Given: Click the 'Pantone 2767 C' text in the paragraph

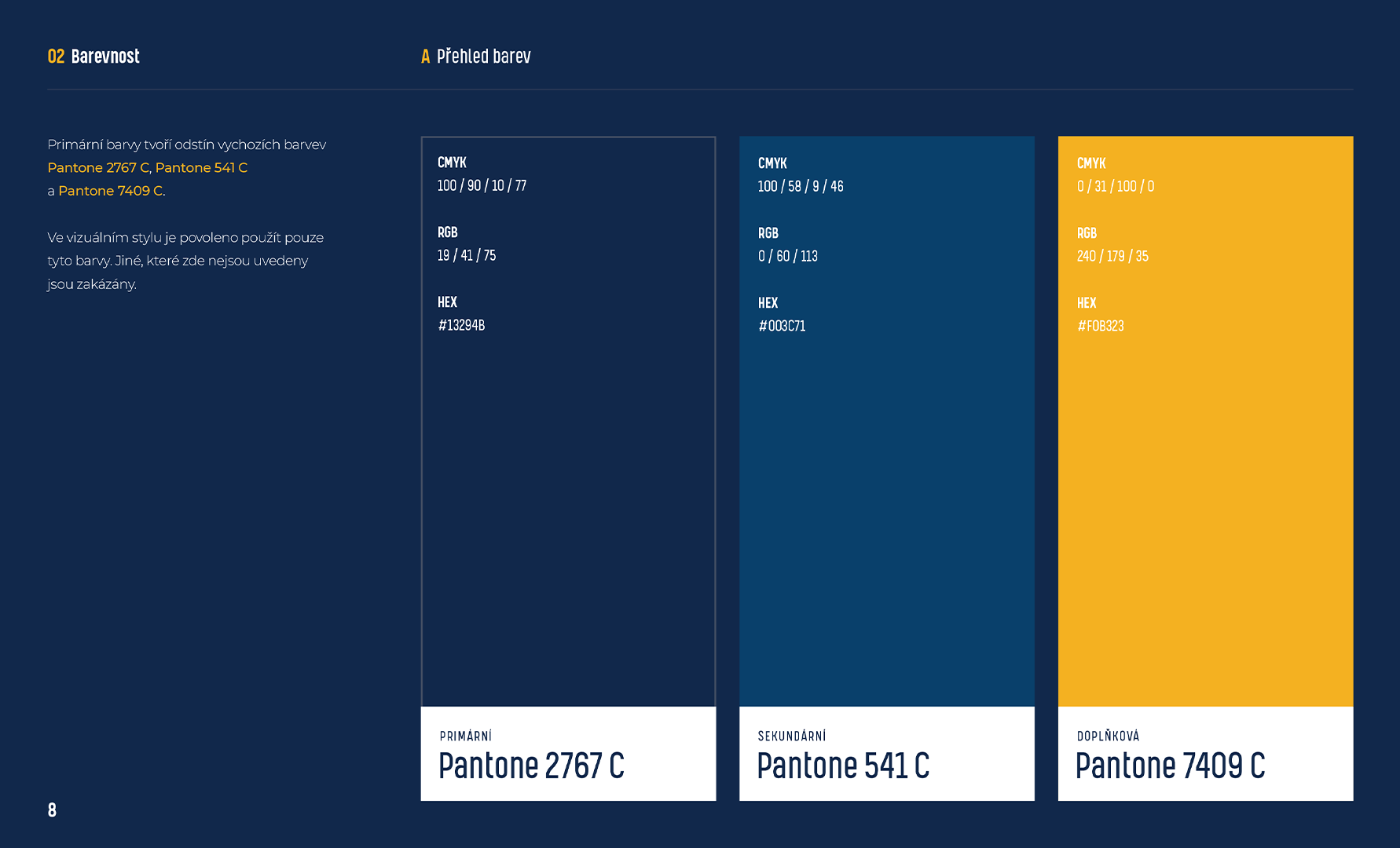Looking at the screenshot, I should [x=98, y=167].
